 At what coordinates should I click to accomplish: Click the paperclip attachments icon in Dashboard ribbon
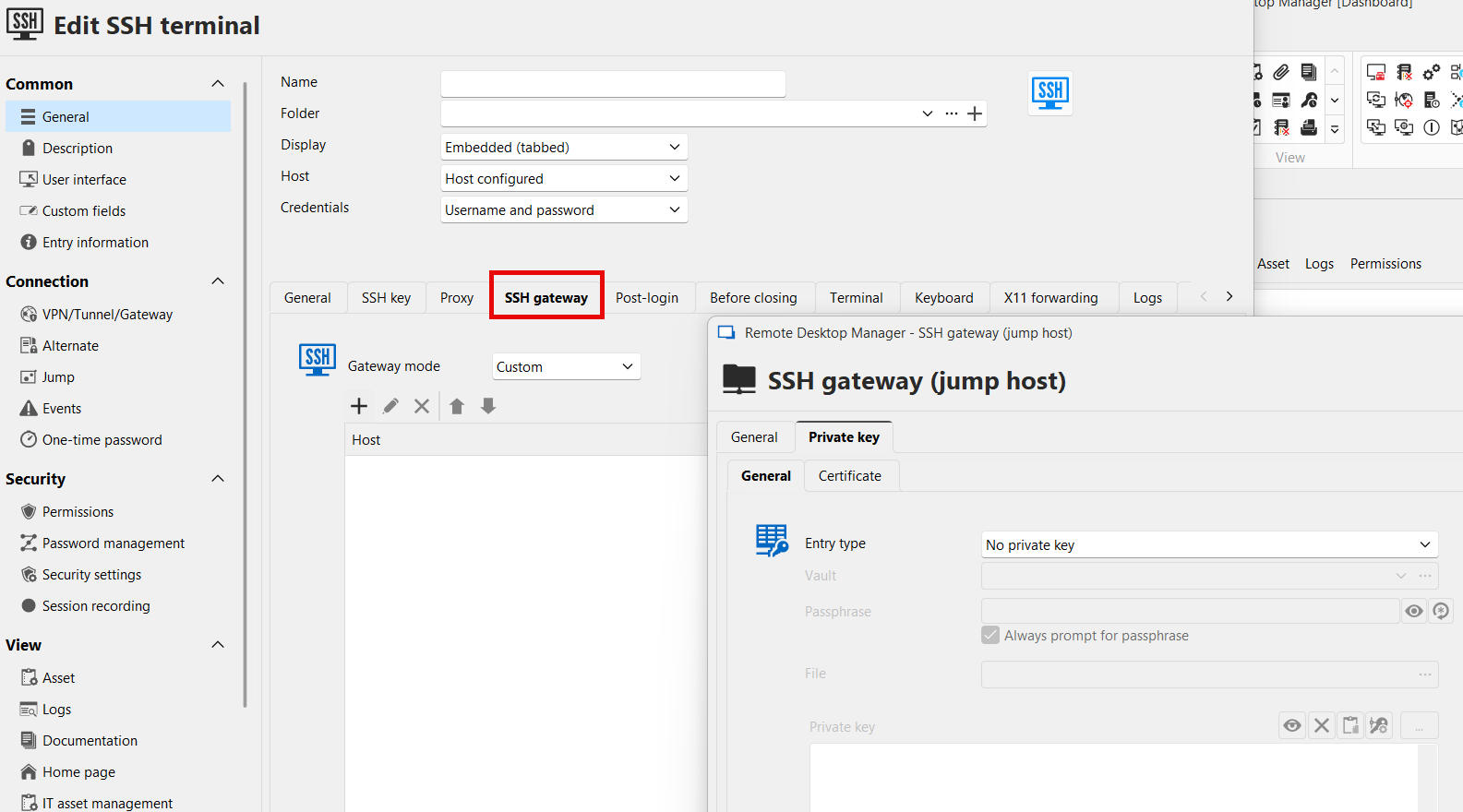click(x=1281, y=72)
